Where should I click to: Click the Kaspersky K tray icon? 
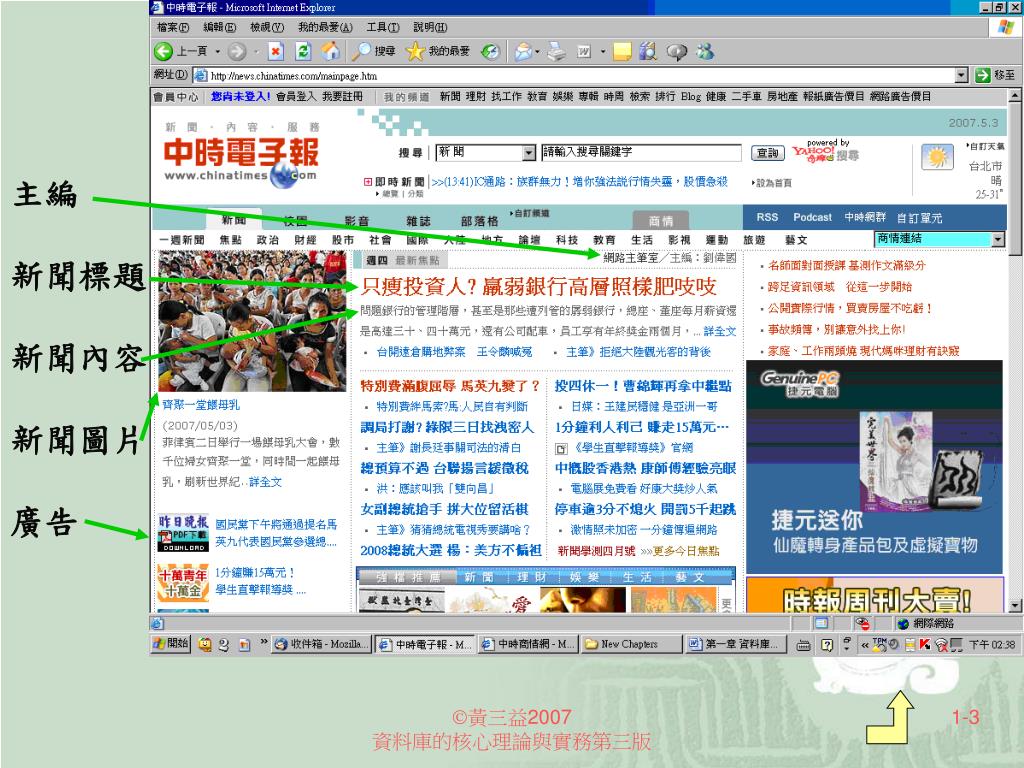[925, 645]
